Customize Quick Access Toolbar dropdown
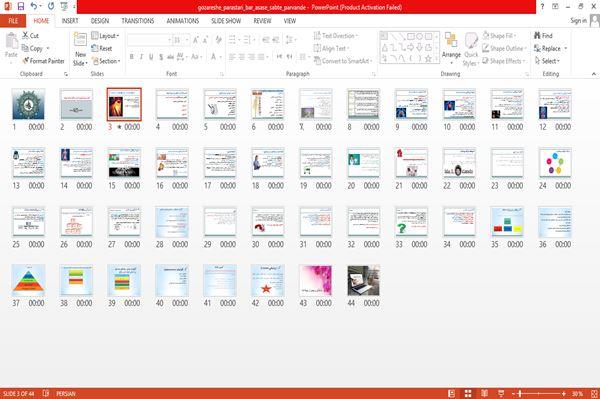This screenshot has height=399, width=600. point(74,7)
